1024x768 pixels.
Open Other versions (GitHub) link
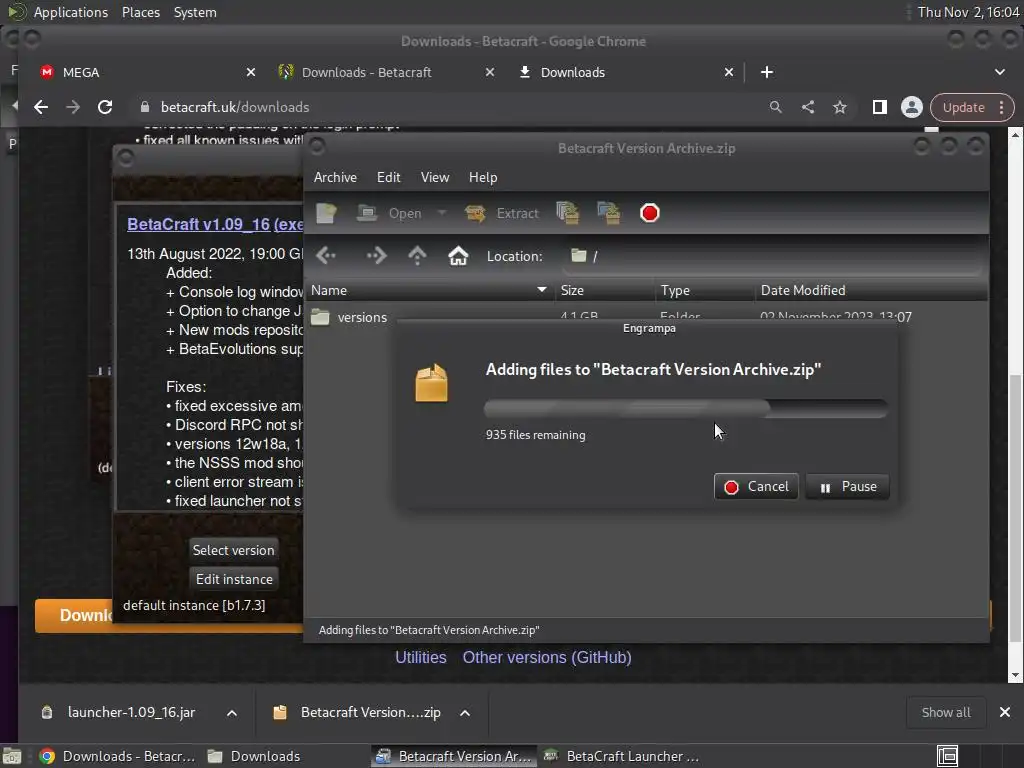point(547,658)
